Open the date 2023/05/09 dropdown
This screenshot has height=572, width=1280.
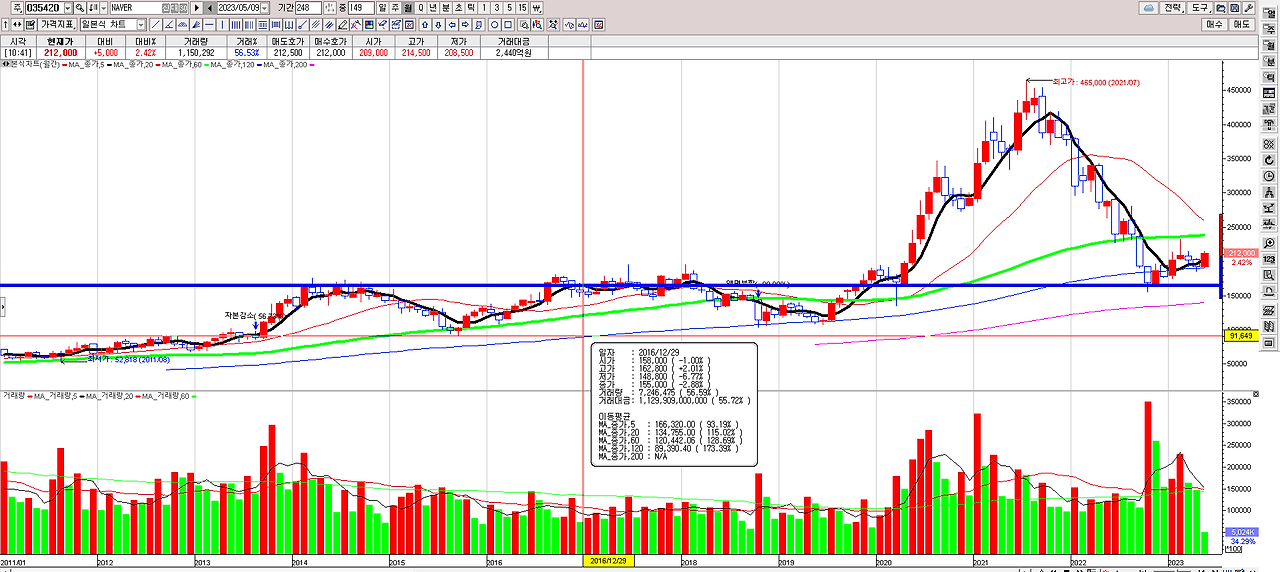click(x=264, y=8)
